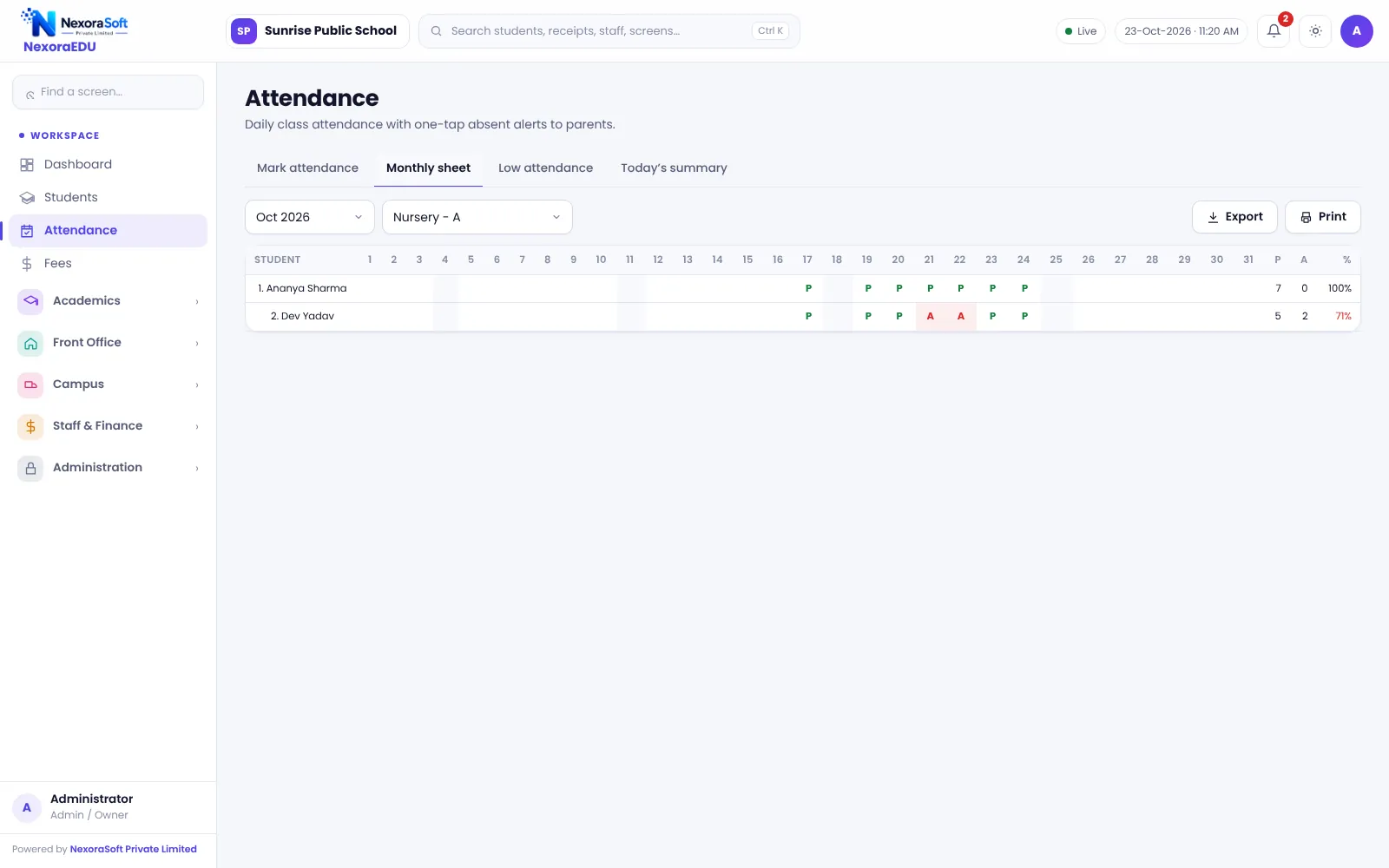
Task: Click the 100% attendance percentage
Action: 1340,288
